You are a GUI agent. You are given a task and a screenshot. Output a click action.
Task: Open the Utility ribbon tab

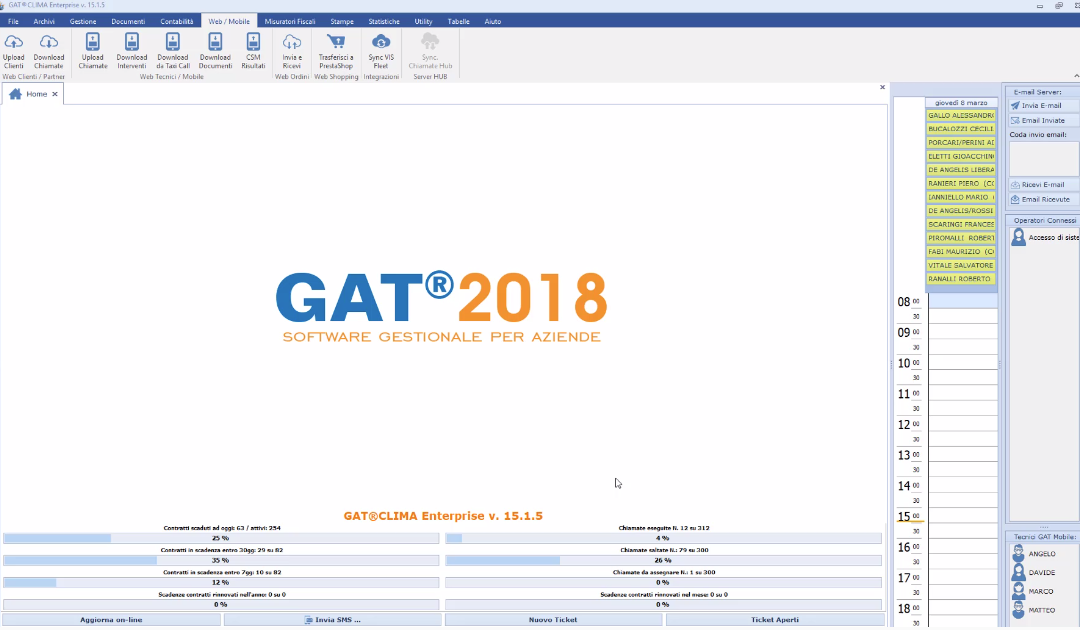pos(424,21)
